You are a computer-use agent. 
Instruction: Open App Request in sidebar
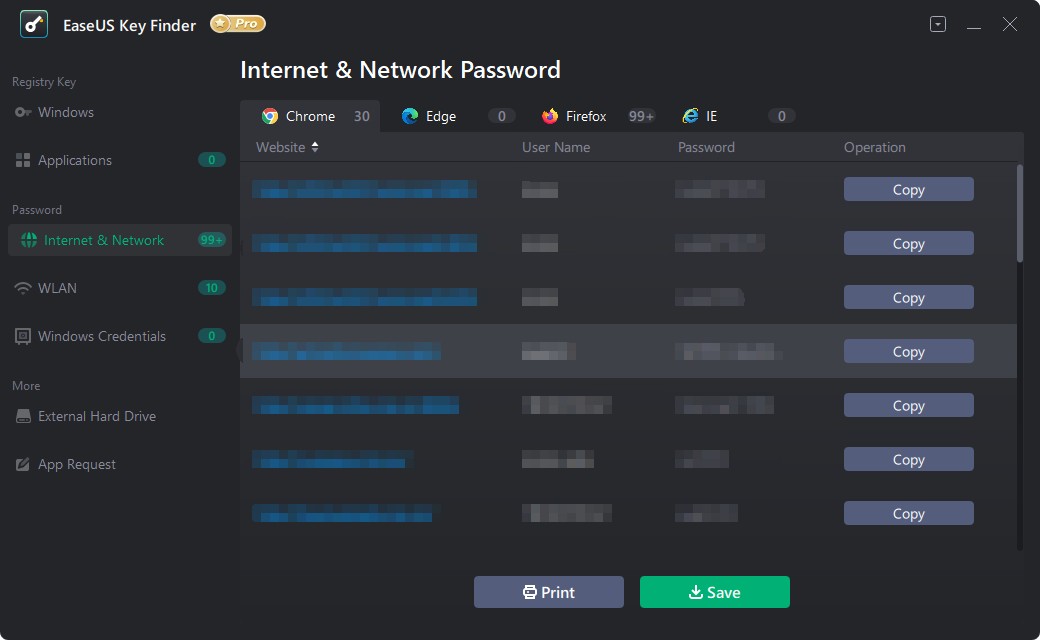tap(76, 464)
